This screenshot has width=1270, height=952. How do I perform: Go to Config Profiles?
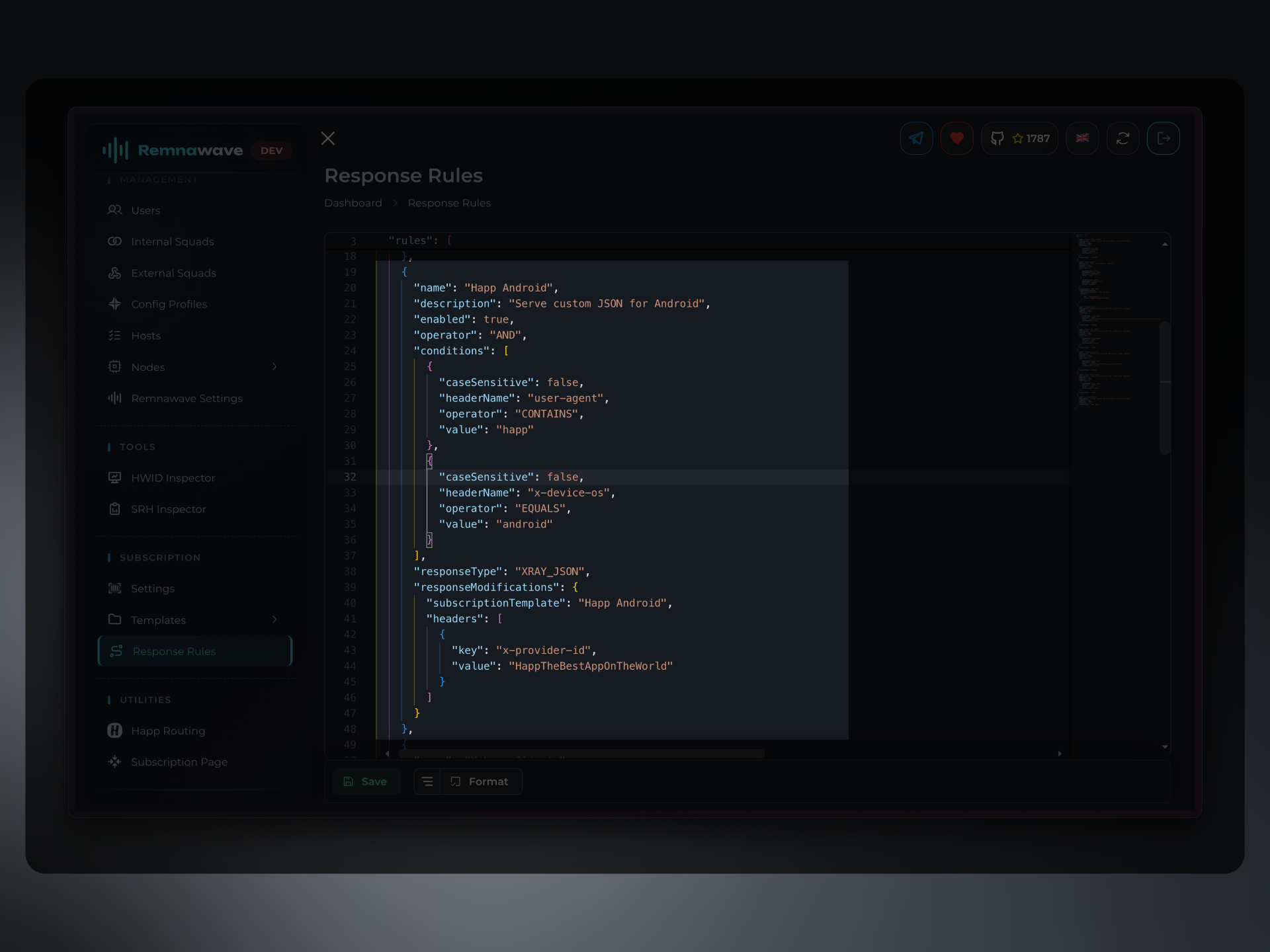169,304
